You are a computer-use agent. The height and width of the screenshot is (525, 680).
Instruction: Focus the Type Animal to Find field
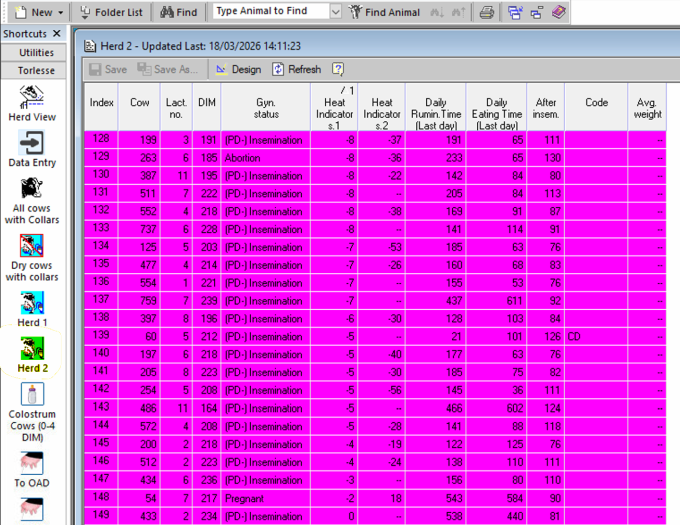[x=271, y=11]
